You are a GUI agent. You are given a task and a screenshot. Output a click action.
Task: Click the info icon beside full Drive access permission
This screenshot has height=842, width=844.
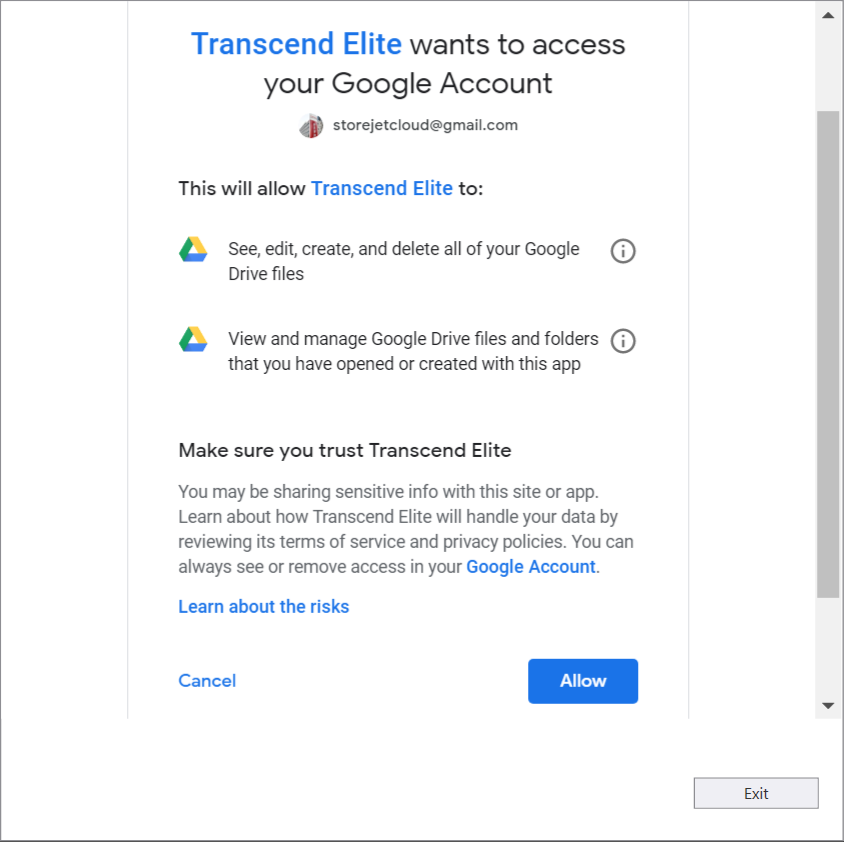tap(623, 251)
